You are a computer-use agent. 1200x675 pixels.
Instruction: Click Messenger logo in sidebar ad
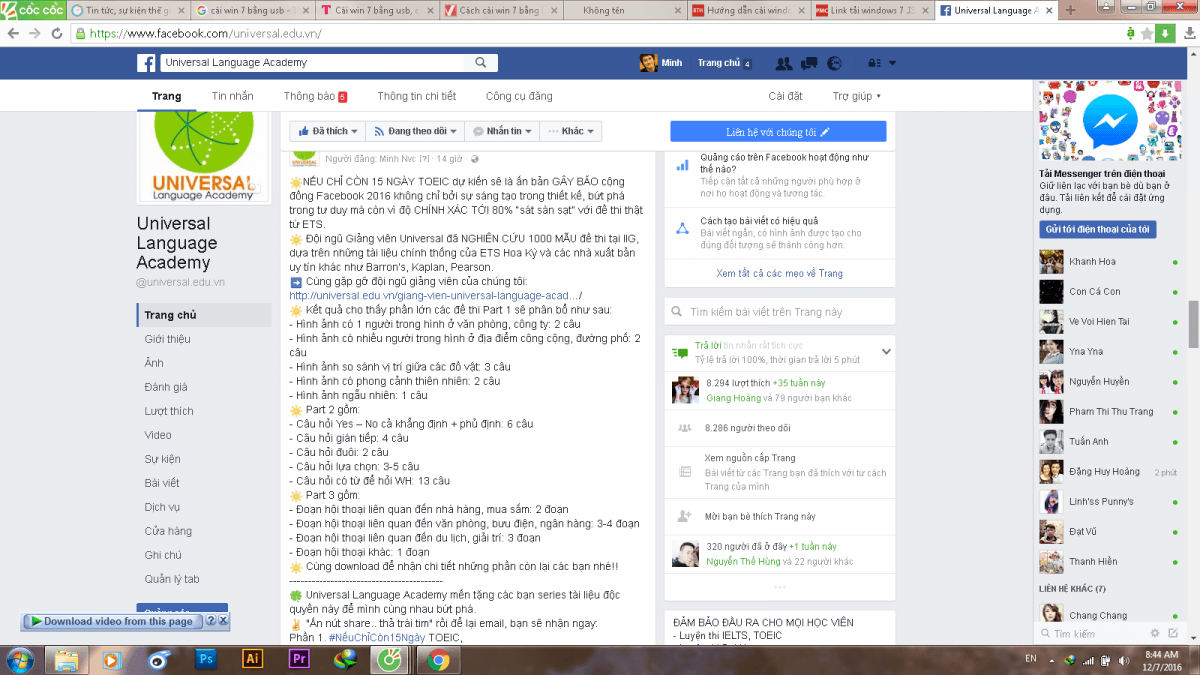[1109, 123]
